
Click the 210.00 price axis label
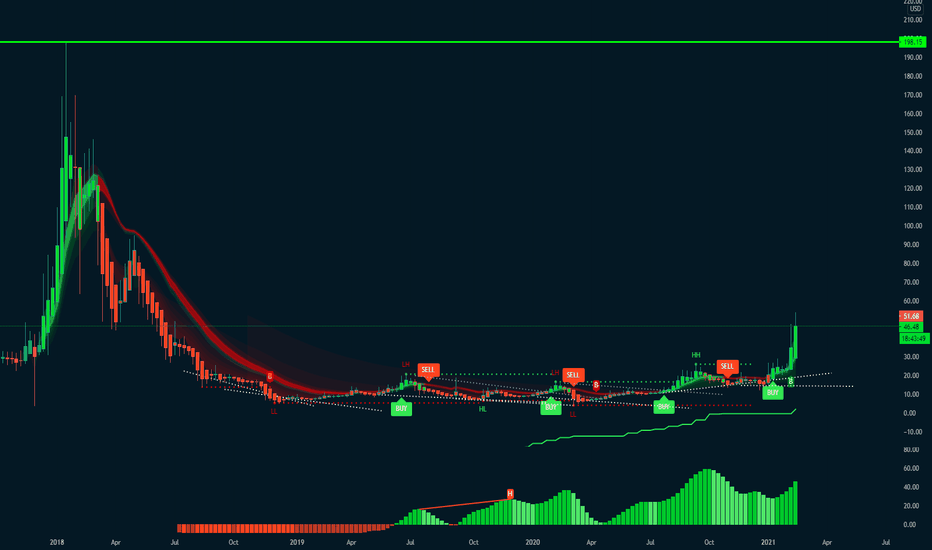point(912,20)
